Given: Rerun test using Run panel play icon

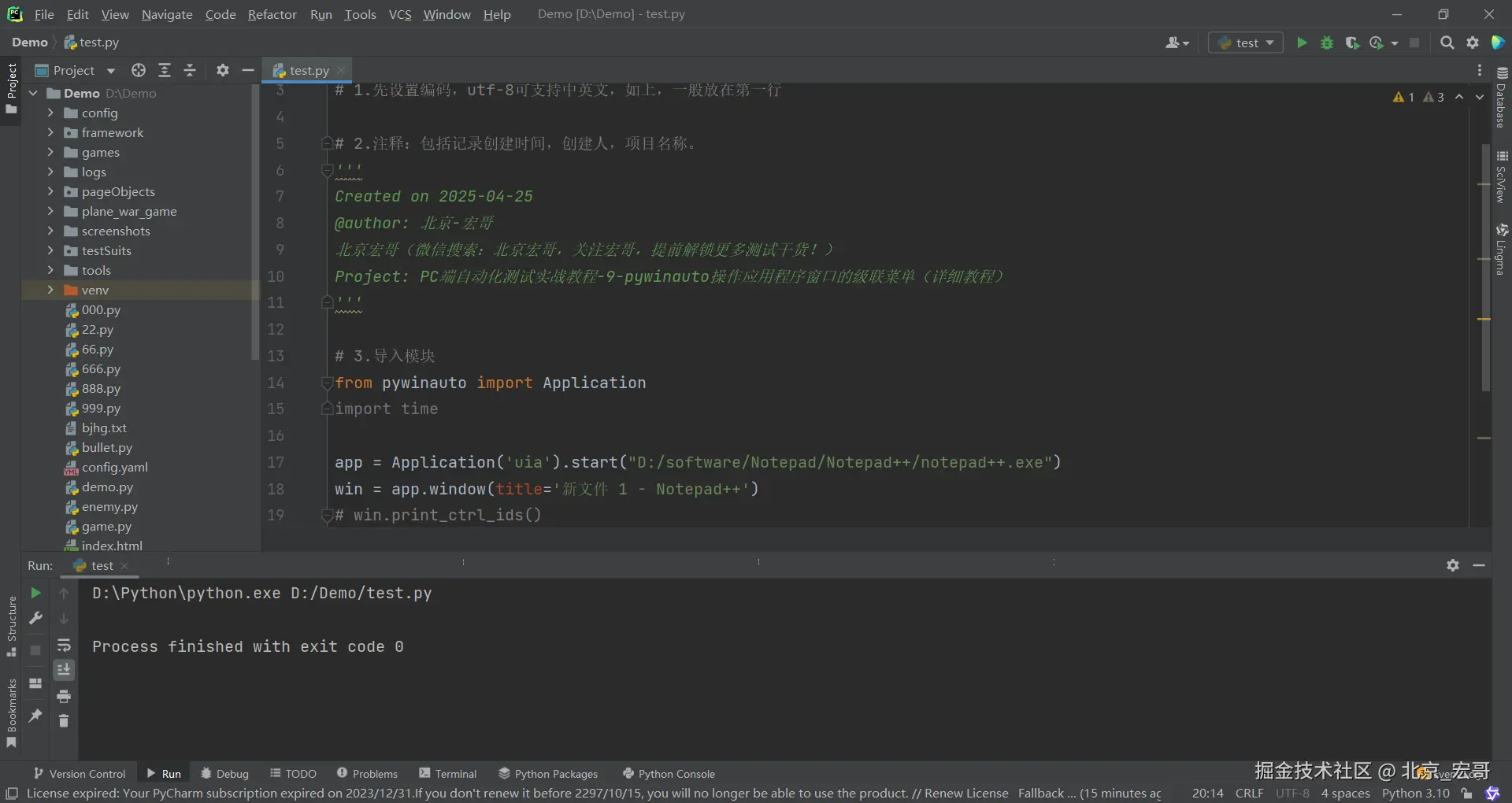Looking at the screenshot, I should (x=35, y=593).
